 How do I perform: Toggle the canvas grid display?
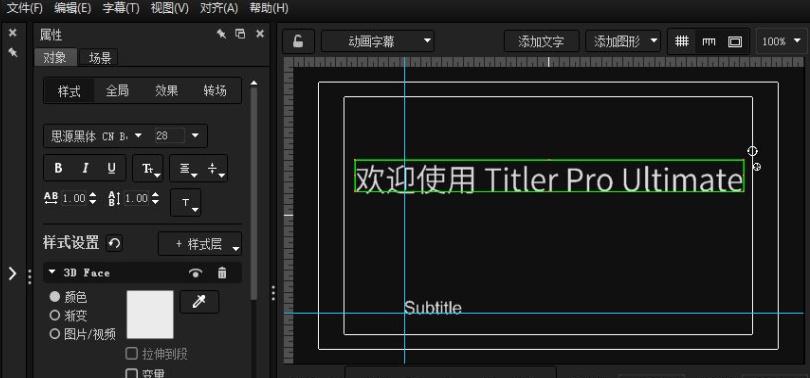pos(682,41)
